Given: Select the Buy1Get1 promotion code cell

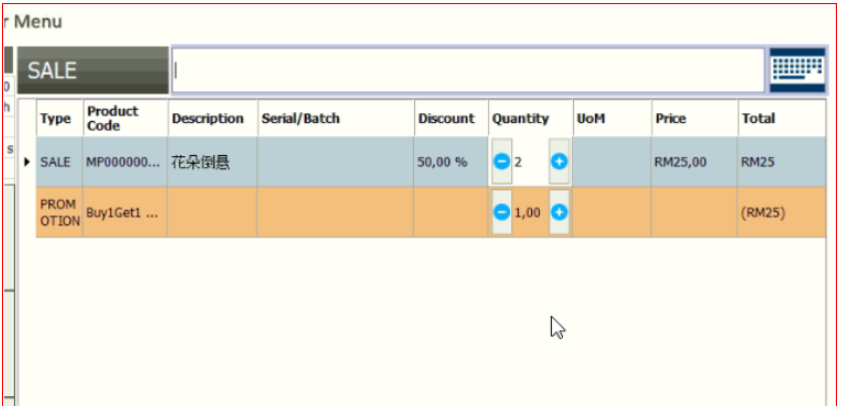Looking at the screenshot, I should click(x=125, y=213).
